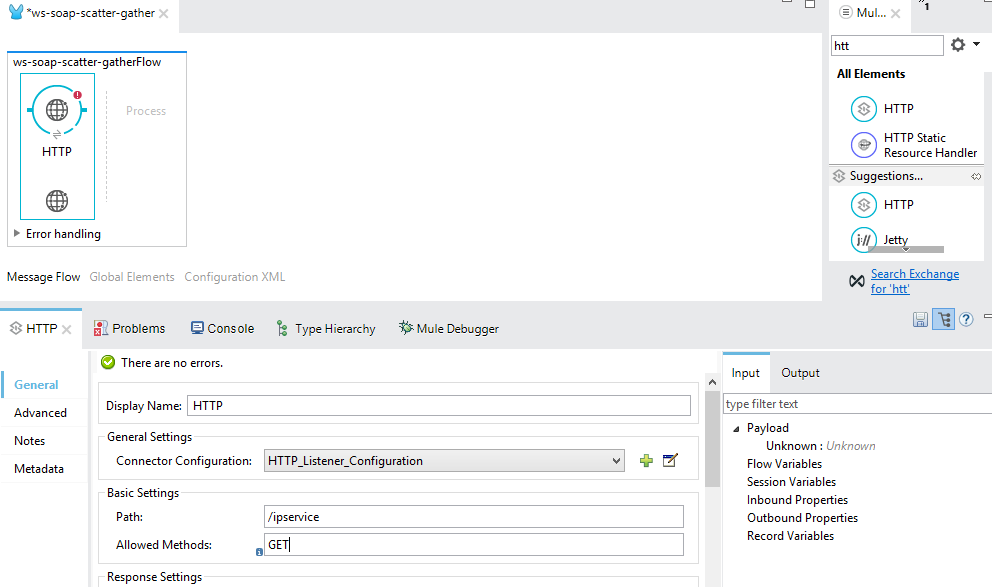This screenshot has width=992, height=587.
Task: Select the Unknown : Unknown payload entry
Action: tap(821, 446)
